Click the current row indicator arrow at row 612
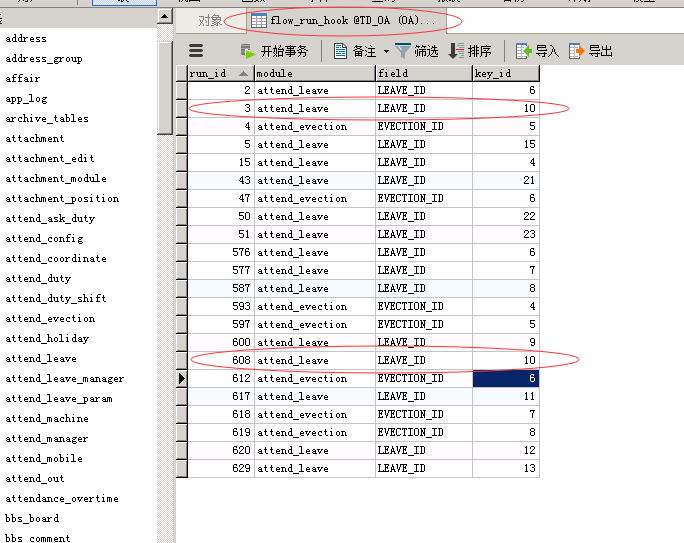 [182, 379]
